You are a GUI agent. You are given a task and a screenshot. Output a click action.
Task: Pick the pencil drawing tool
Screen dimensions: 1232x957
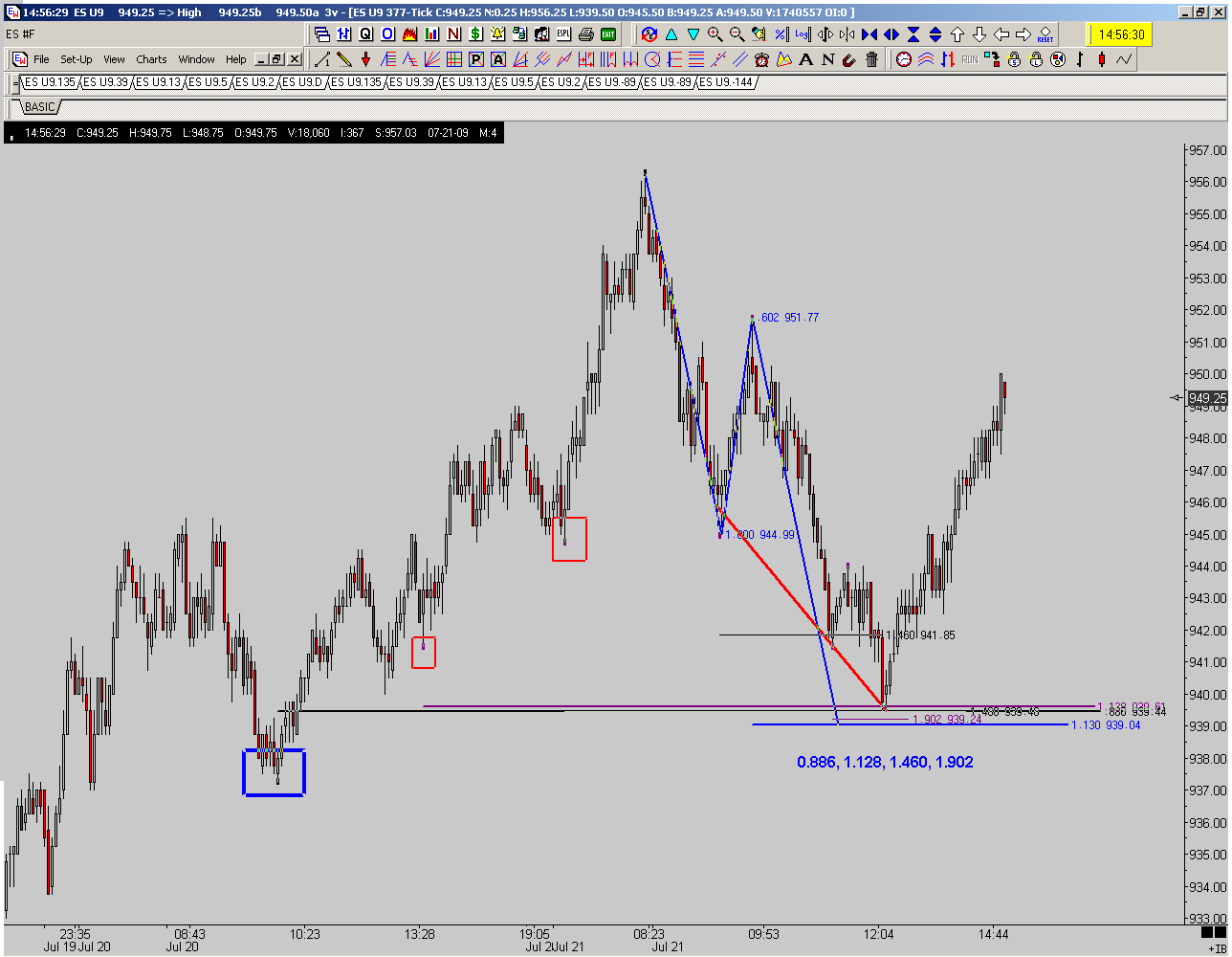tap(344, 59)
